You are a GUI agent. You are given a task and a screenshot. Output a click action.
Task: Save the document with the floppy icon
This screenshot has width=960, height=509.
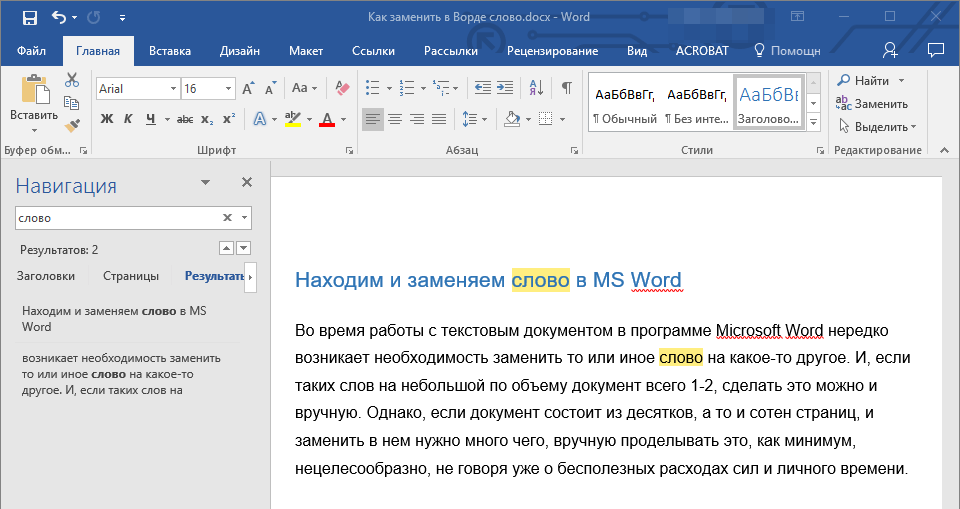click(x=29, y=18)
